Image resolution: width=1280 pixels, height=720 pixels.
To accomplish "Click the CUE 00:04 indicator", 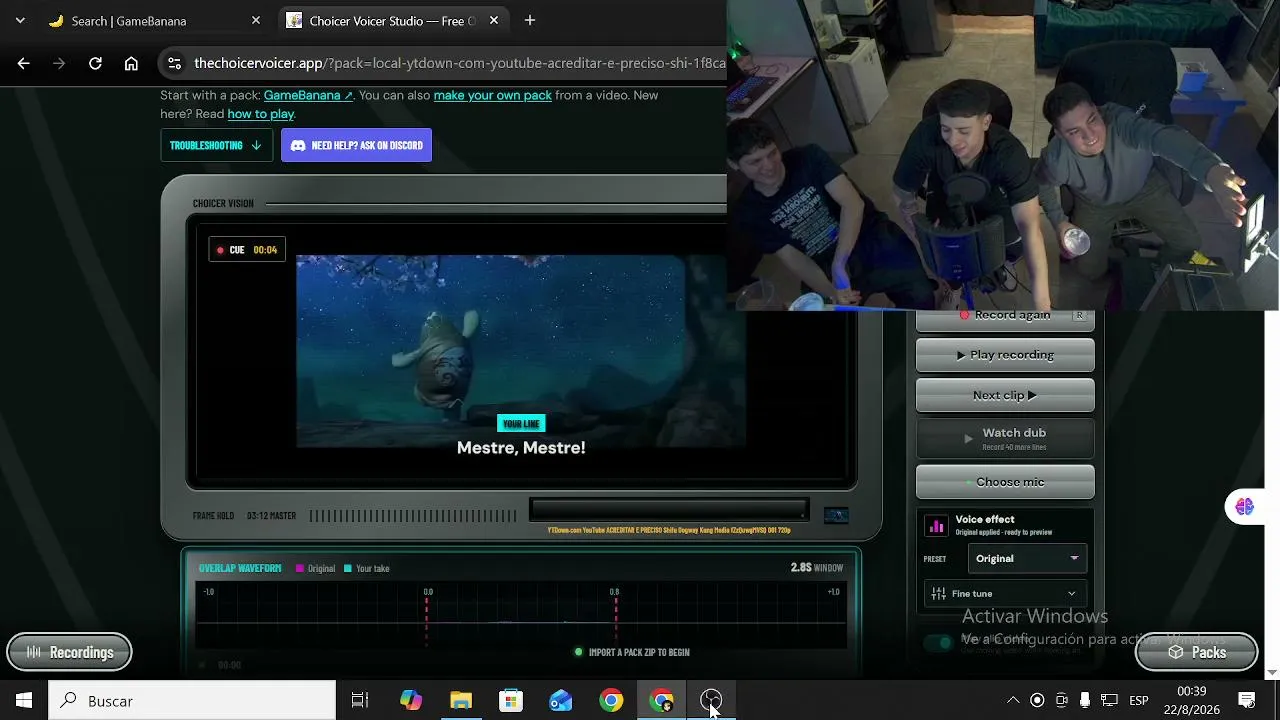I will click(x=247, y=250).
